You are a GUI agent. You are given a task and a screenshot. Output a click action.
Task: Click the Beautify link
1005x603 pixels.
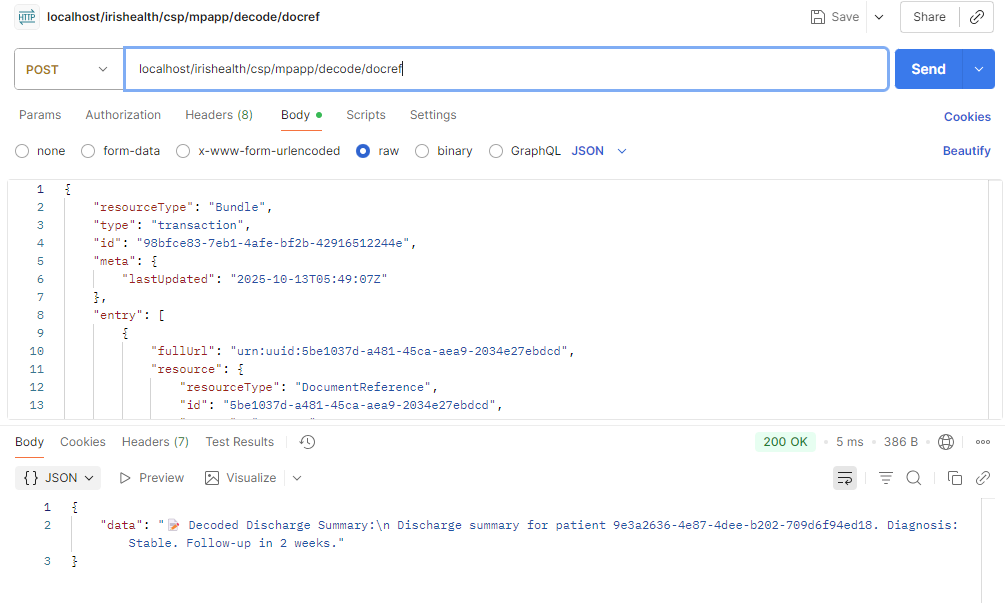click(966, 151)
